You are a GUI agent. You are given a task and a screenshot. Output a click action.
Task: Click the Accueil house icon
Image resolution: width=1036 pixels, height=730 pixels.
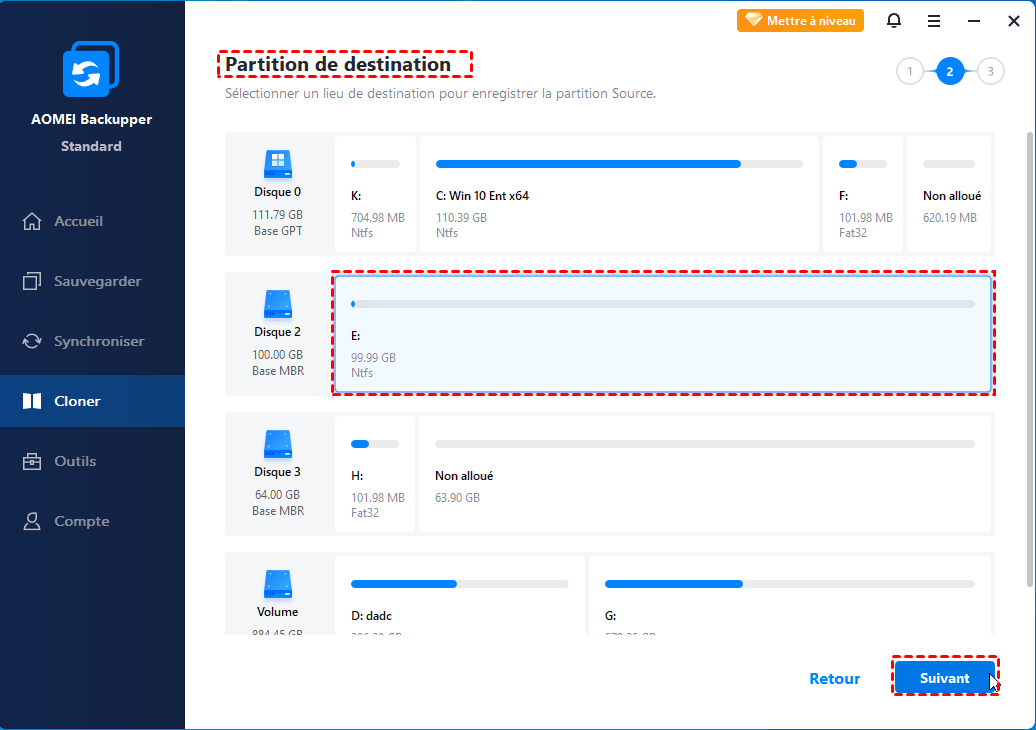[32, 221]
